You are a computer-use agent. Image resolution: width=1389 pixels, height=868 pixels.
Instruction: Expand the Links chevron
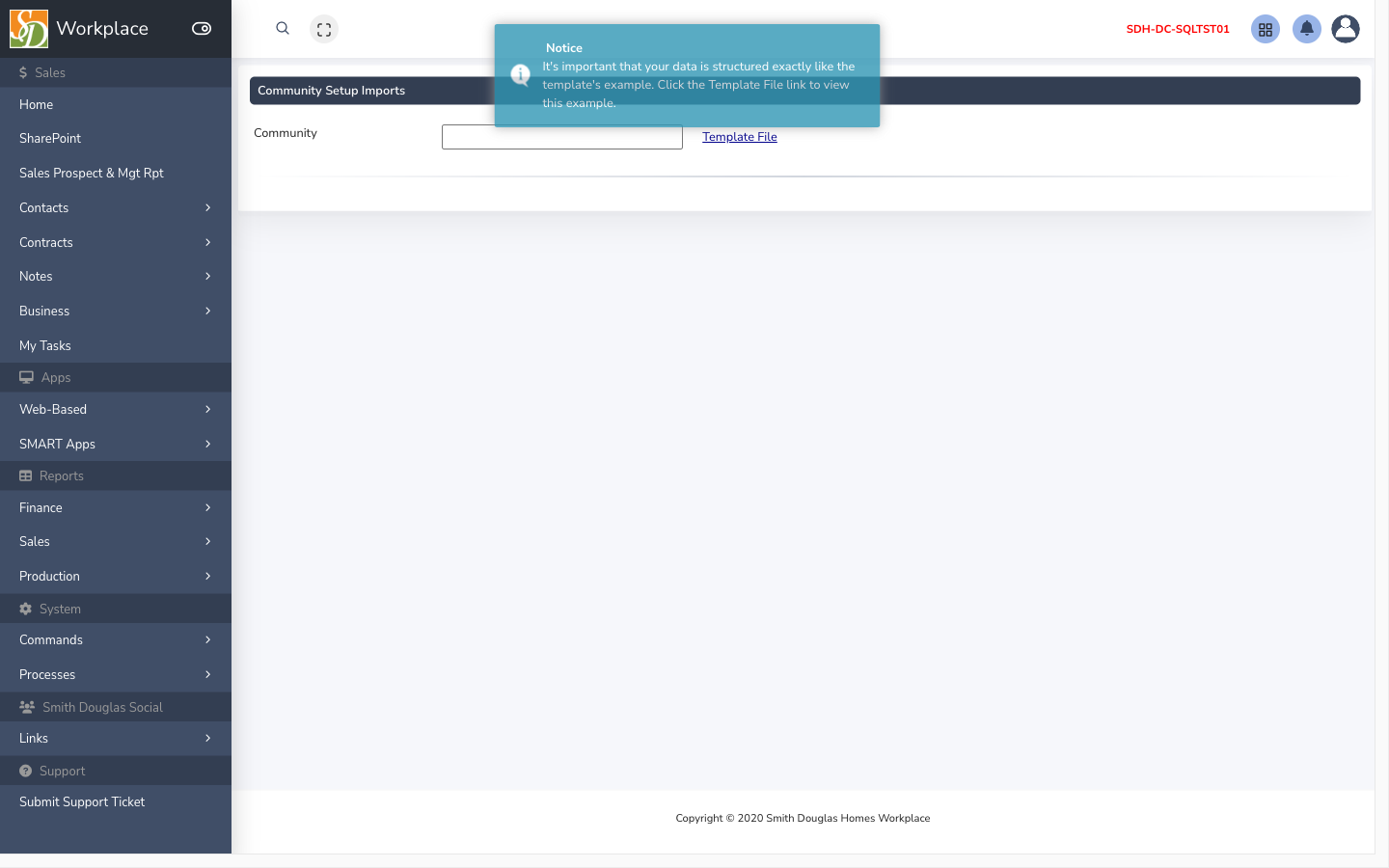click(x=208, y=739)
